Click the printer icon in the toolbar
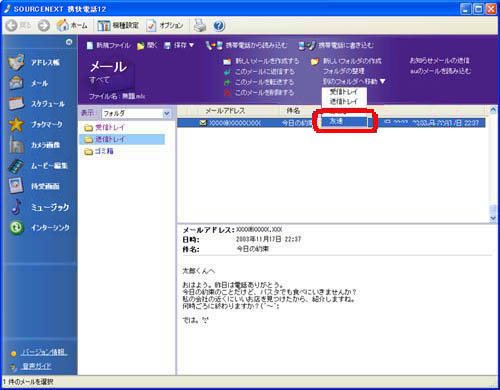Image resolution: width=500 pixels, height=390 pixels. pos(200,25)
